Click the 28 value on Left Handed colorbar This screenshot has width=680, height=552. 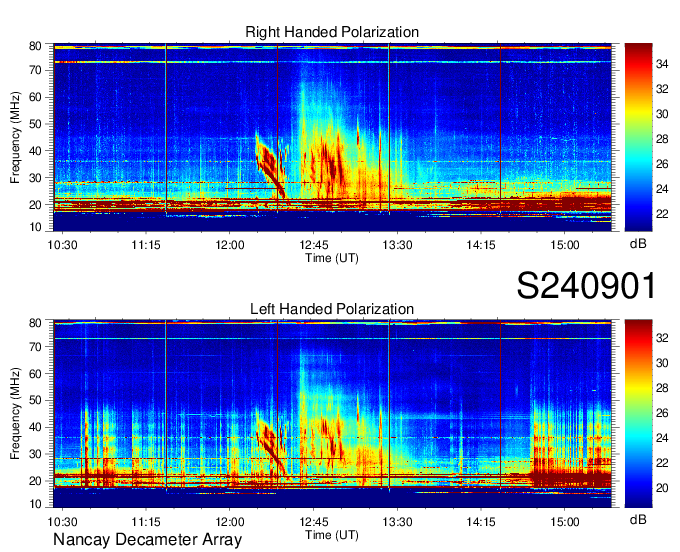point(662,388)
